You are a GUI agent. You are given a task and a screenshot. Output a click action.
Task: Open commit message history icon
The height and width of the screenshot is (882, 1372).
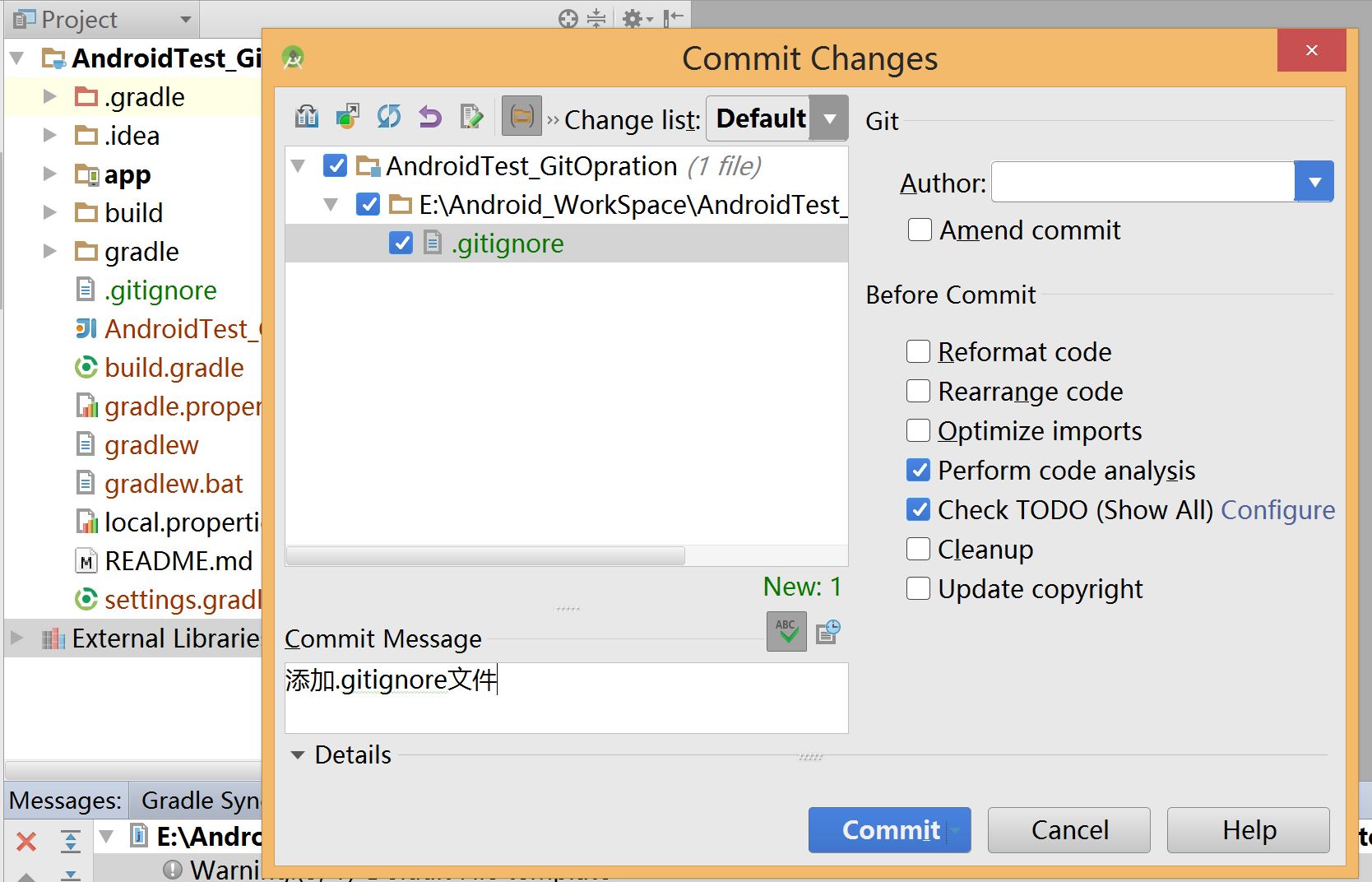(827, 632)
